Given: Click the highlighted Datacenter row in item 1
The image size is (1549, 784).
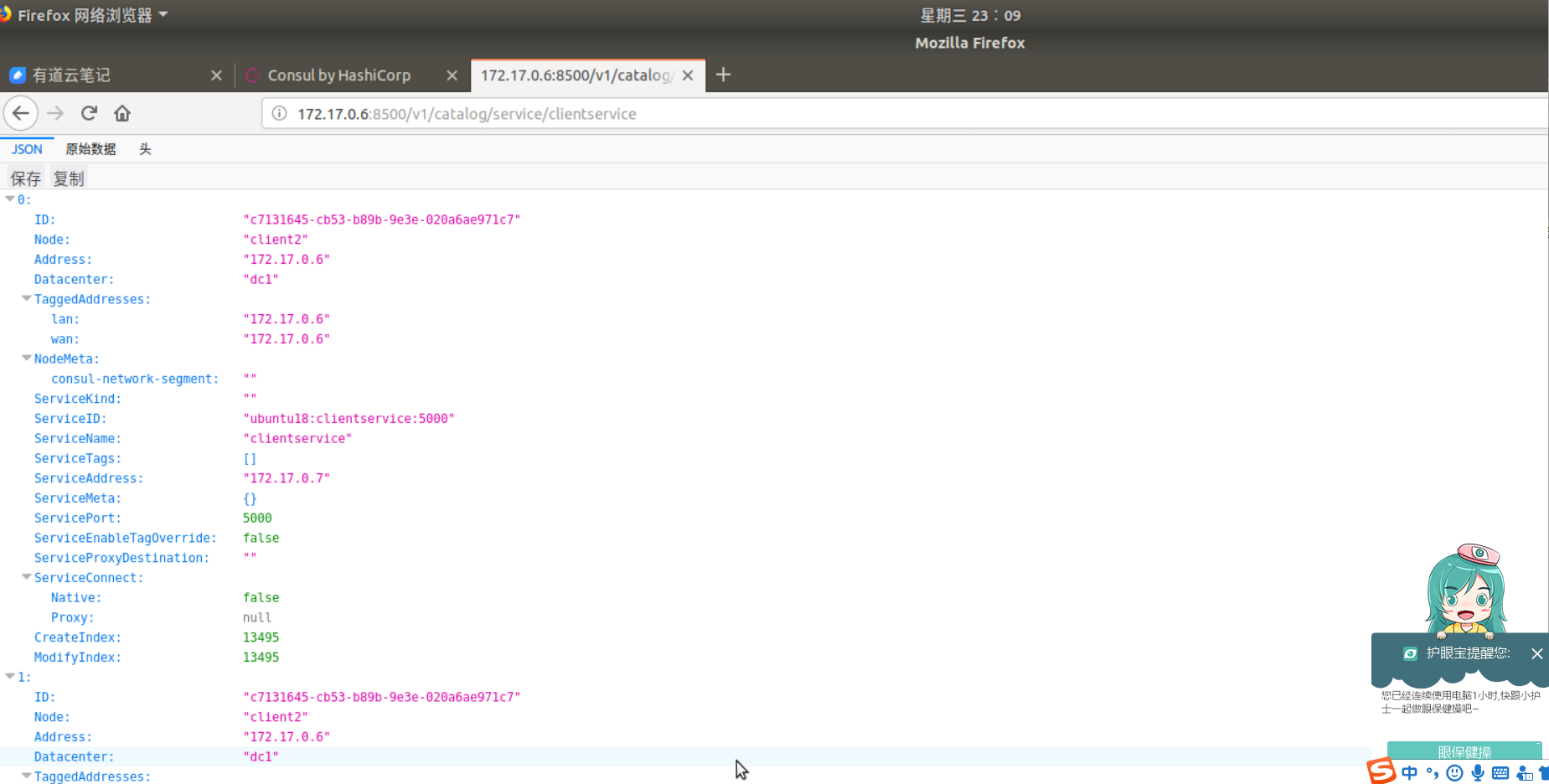Looking at the screenshot, I should tap(685, 756).
